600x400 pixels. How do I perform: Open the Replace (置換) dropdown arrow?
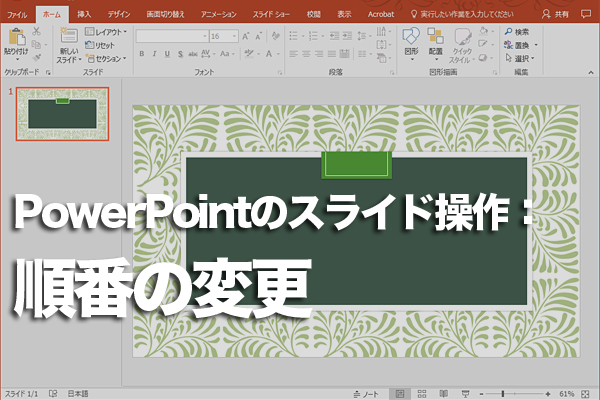pos(536,45)
